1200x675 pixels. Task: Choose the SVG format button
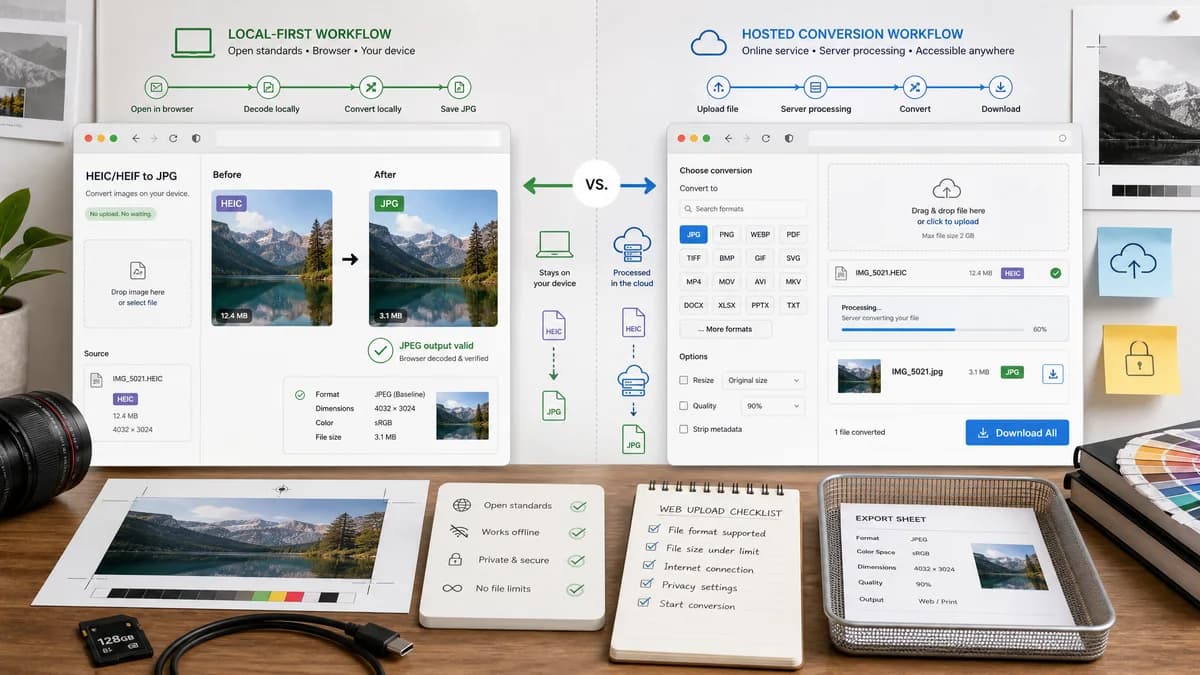pyautogui.click(x=793, y=258)
